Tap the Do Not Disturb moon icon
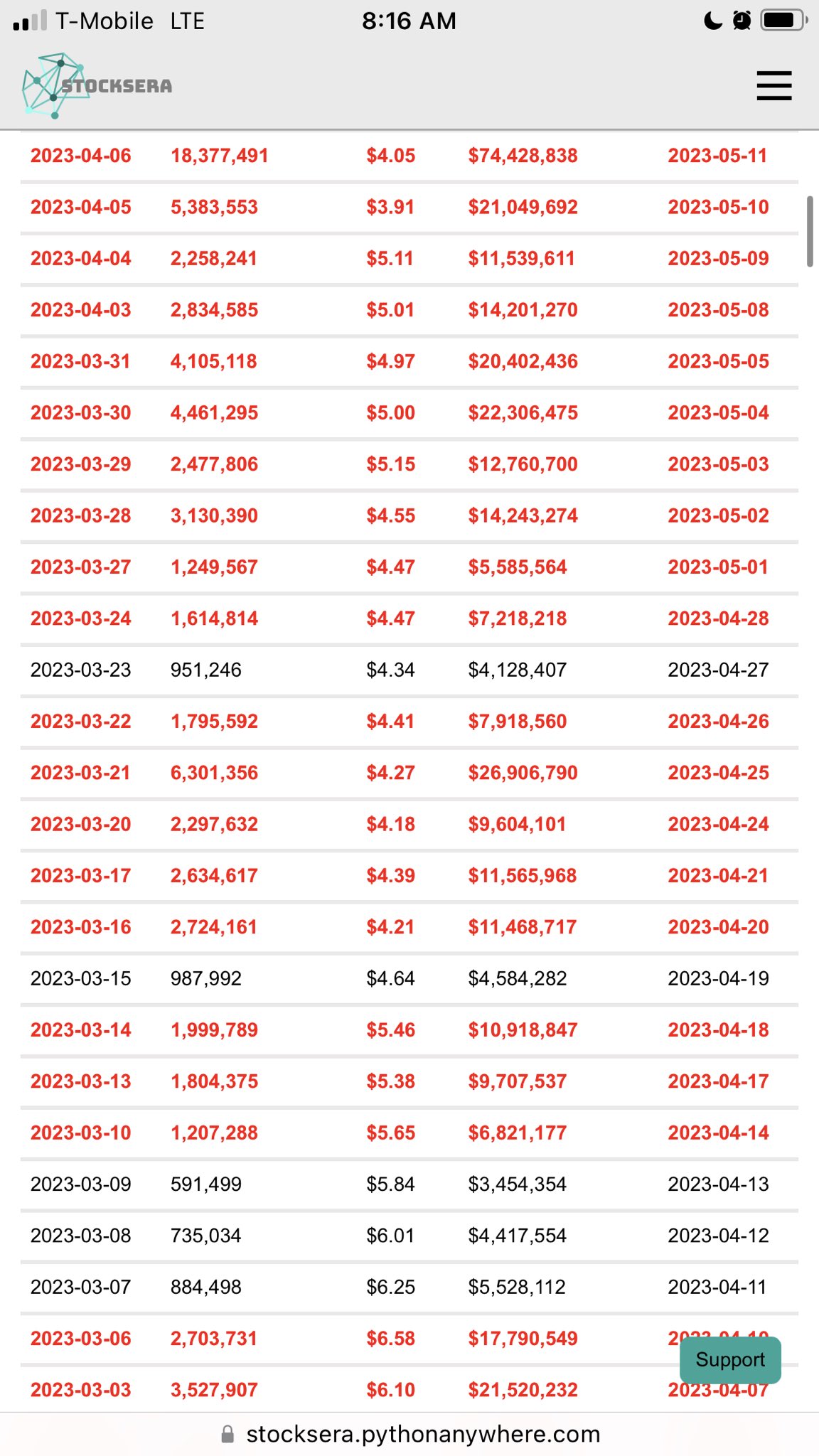 point(712,21)
